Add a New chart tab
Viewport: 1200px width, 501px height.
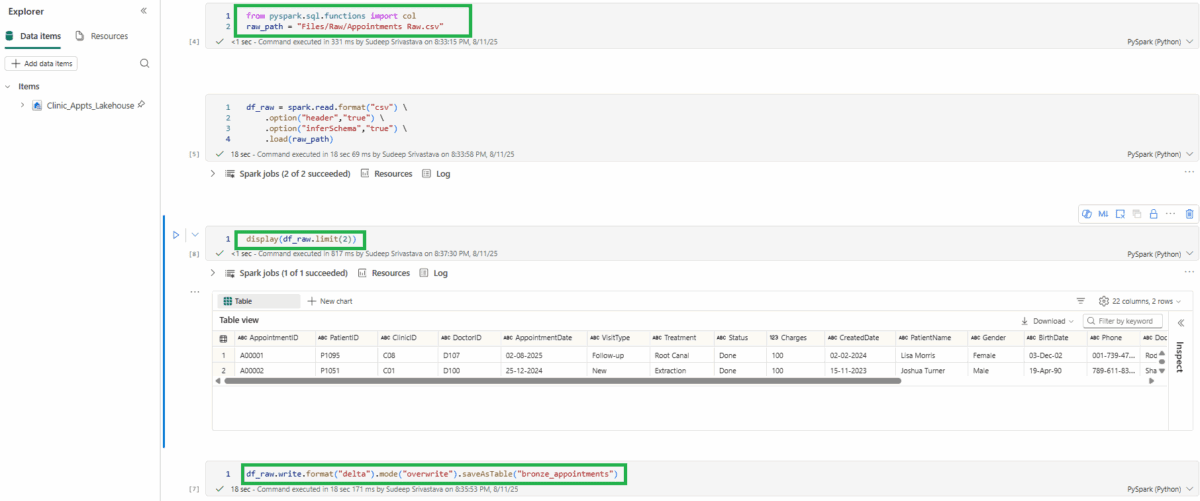tap(330, 301)
